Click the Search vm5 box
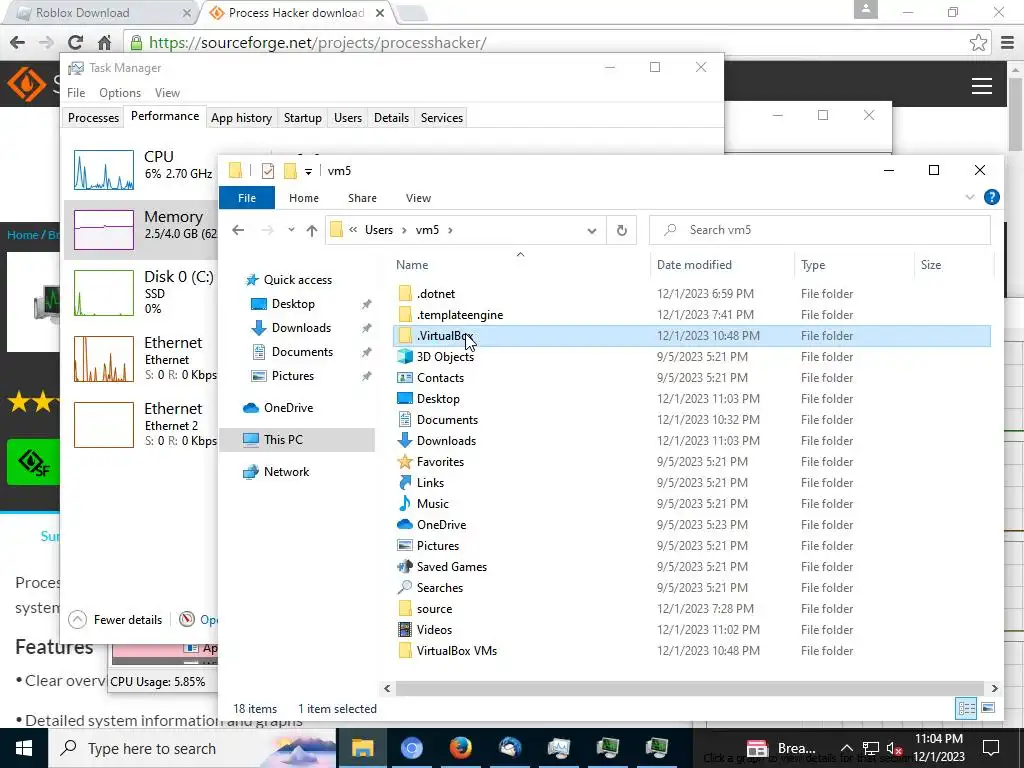Viewport: 1024px width, 768px height. (x=820, y=230)
